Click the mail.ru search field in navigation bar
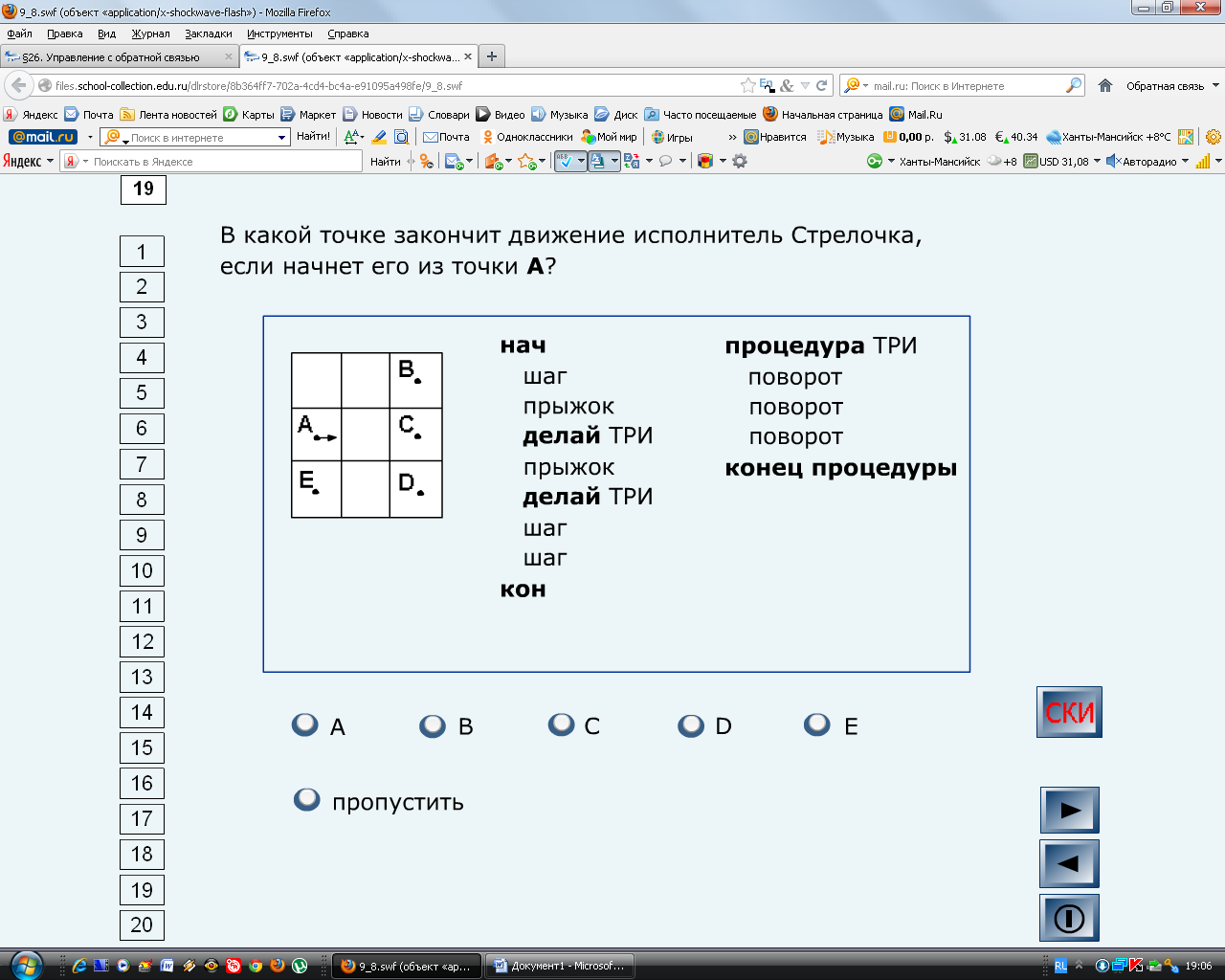1225x980 pixels. click(x=965, y=86)
